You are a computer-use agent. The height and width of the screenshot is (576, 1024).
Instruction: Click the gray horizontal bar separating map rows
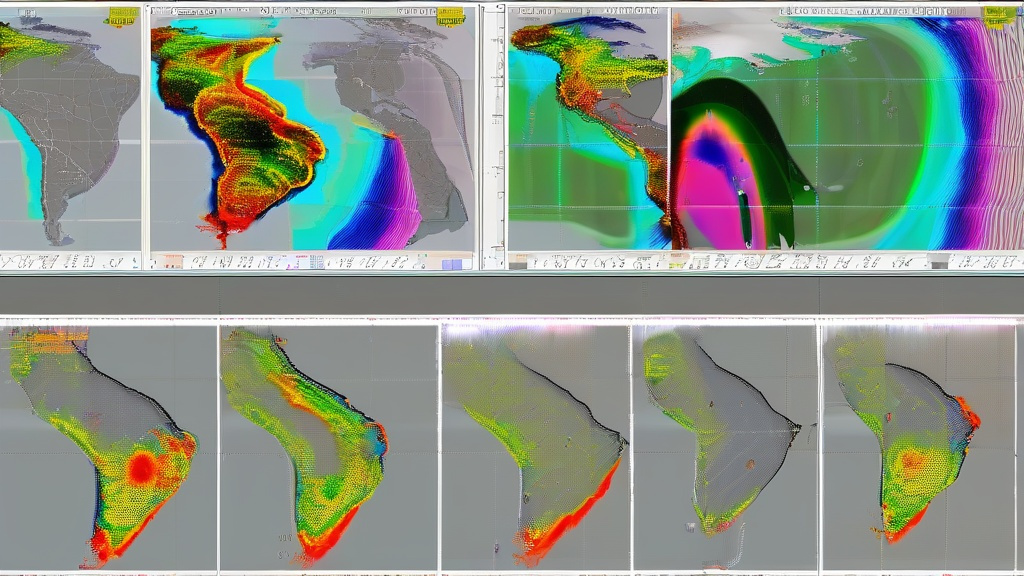click(x=512, y=295)
